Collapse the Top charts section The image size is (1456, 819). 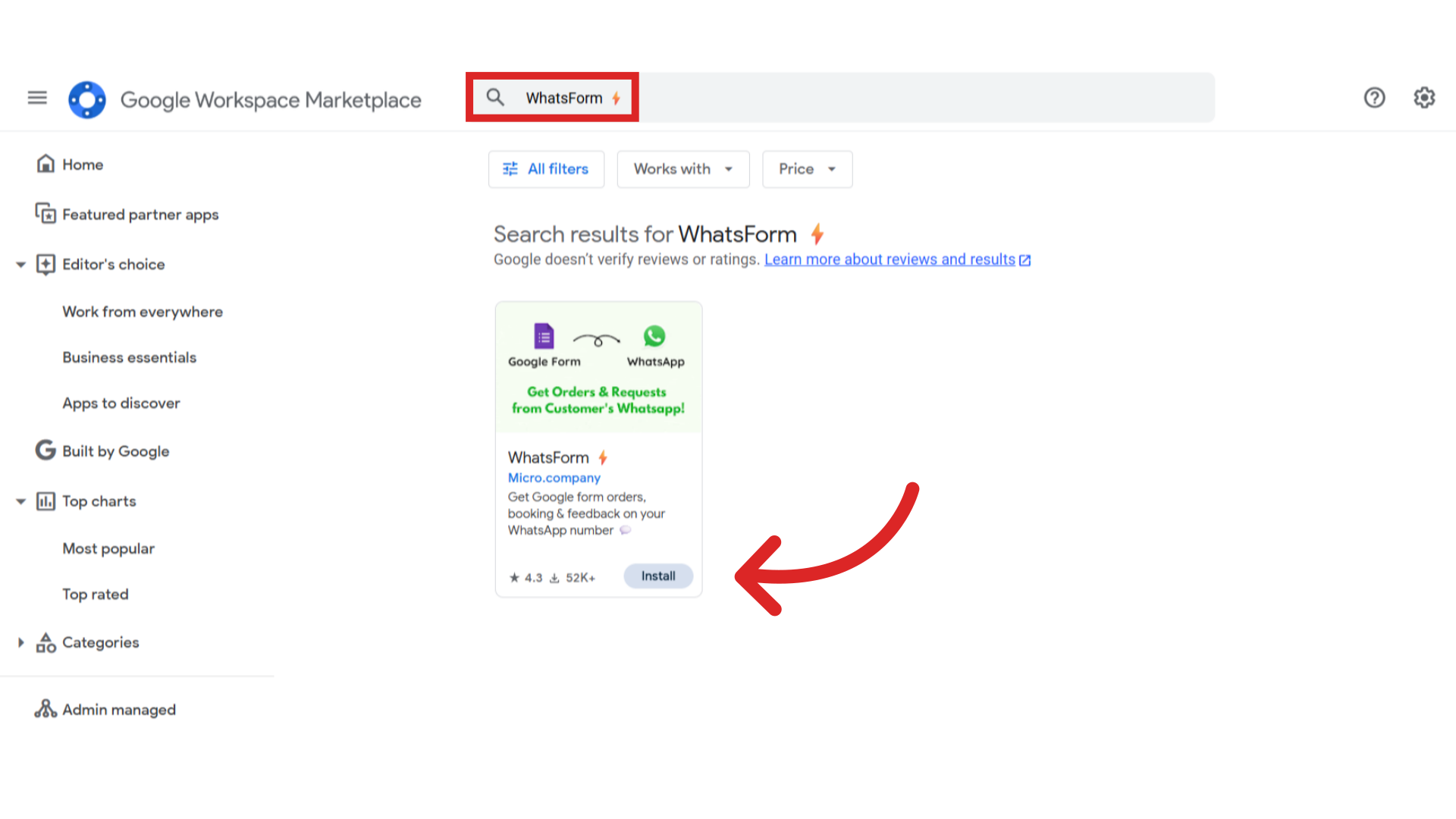click(x=21, y=501)
